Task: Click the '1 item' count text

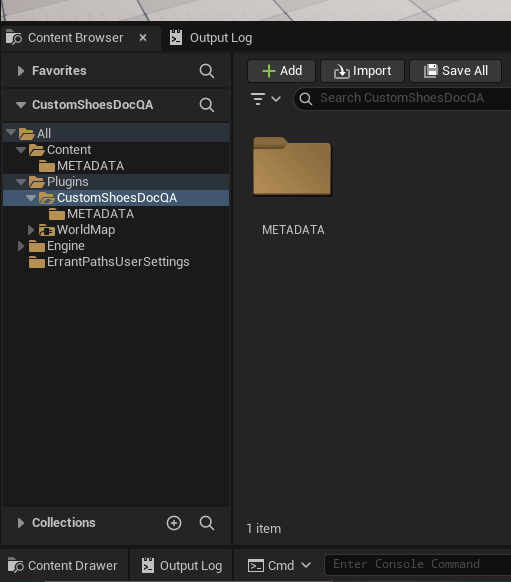Action: [264, 528]
